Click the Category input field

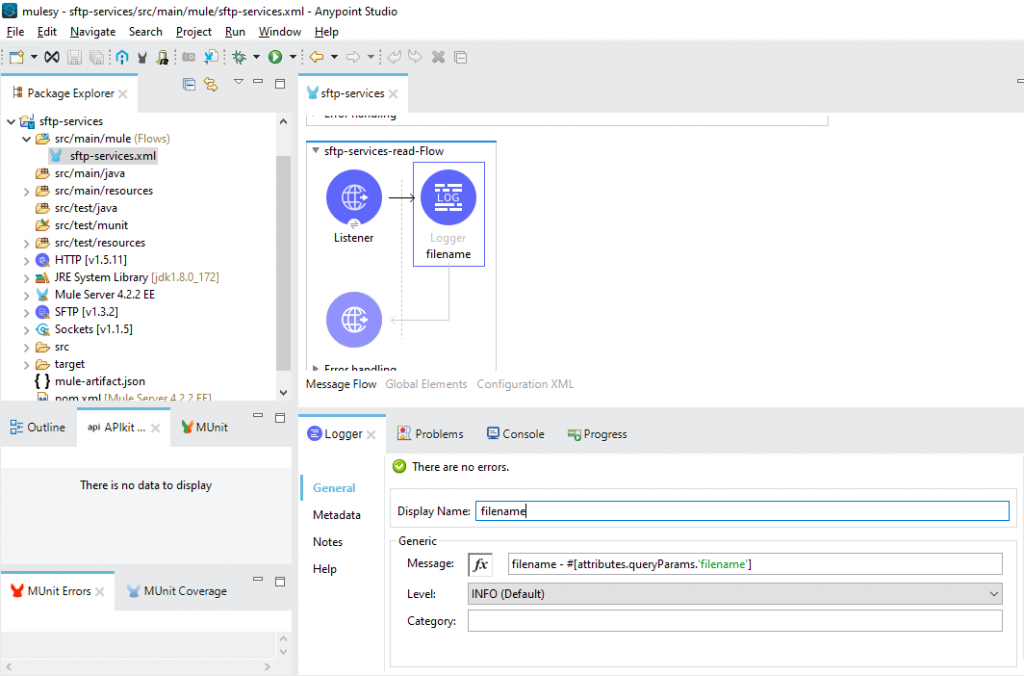[x=735, y=621]
